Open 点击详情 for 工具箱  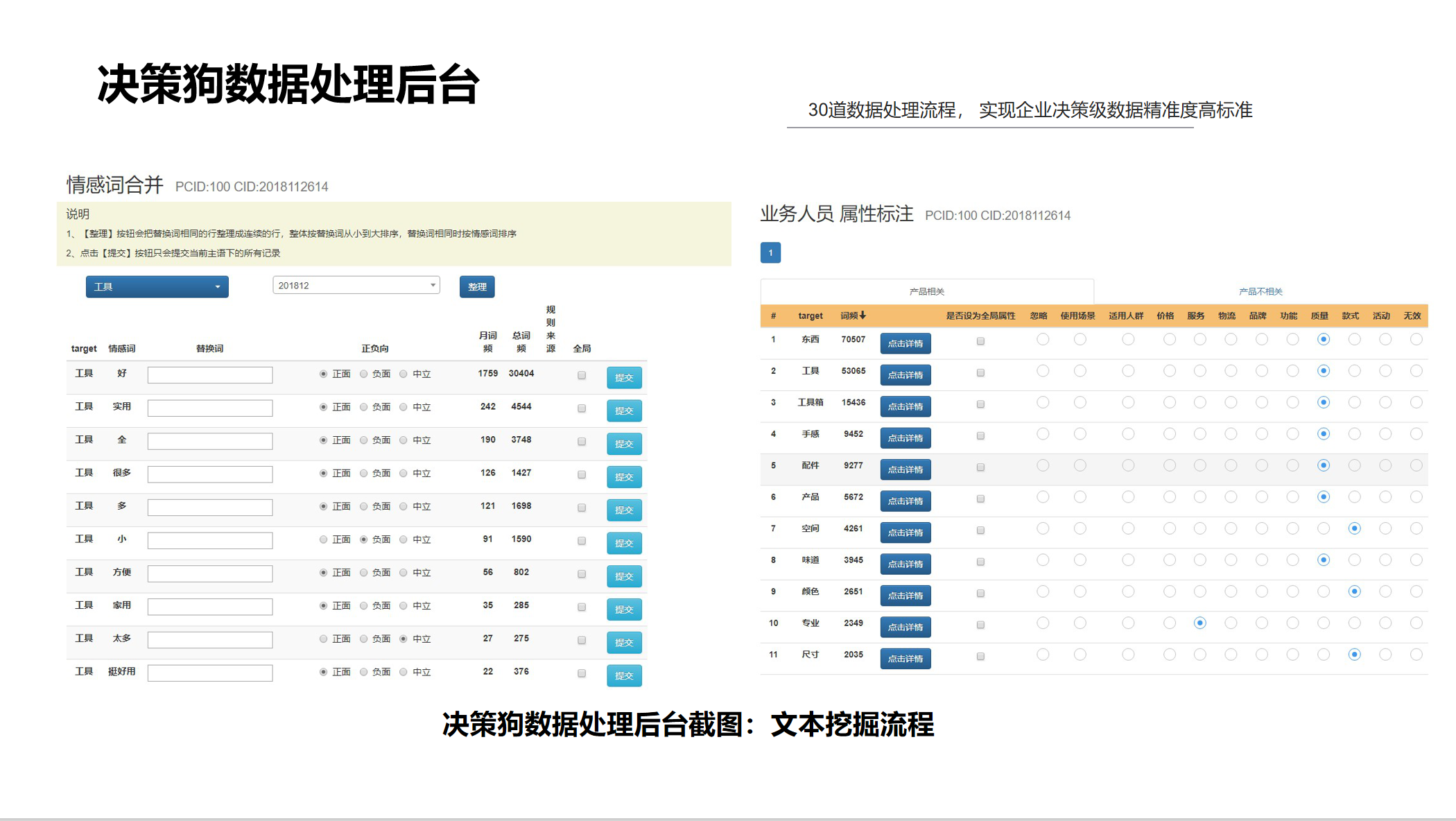tap(905, 406)
